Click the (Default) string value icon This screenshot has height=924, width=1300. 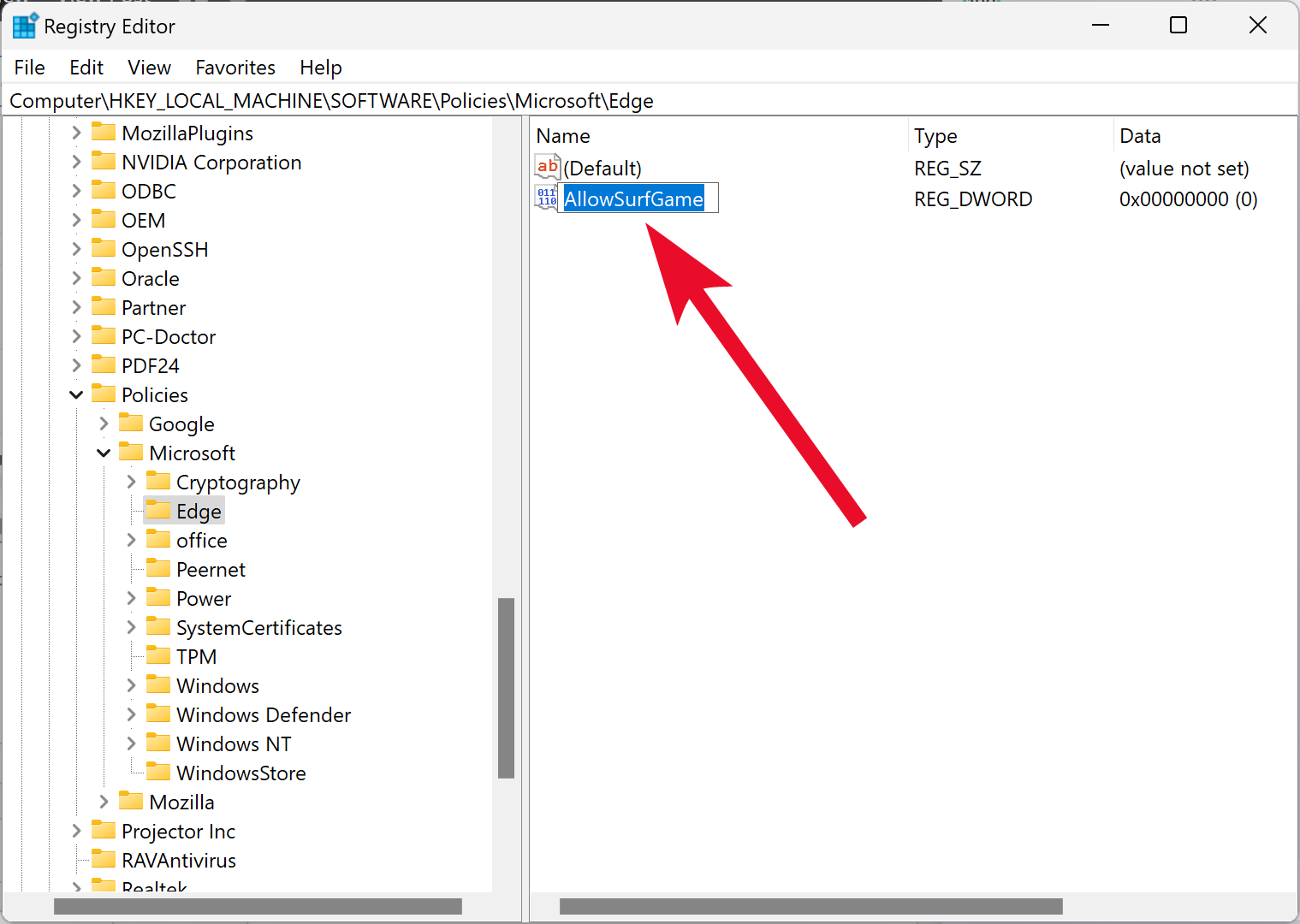(x=548, y=167)
